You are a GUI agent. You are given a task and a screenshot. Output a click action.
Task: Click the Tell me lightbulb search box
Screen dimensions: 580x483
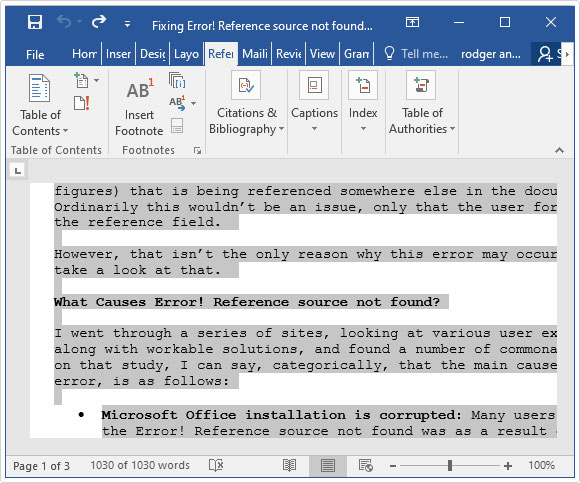point(415,54)
